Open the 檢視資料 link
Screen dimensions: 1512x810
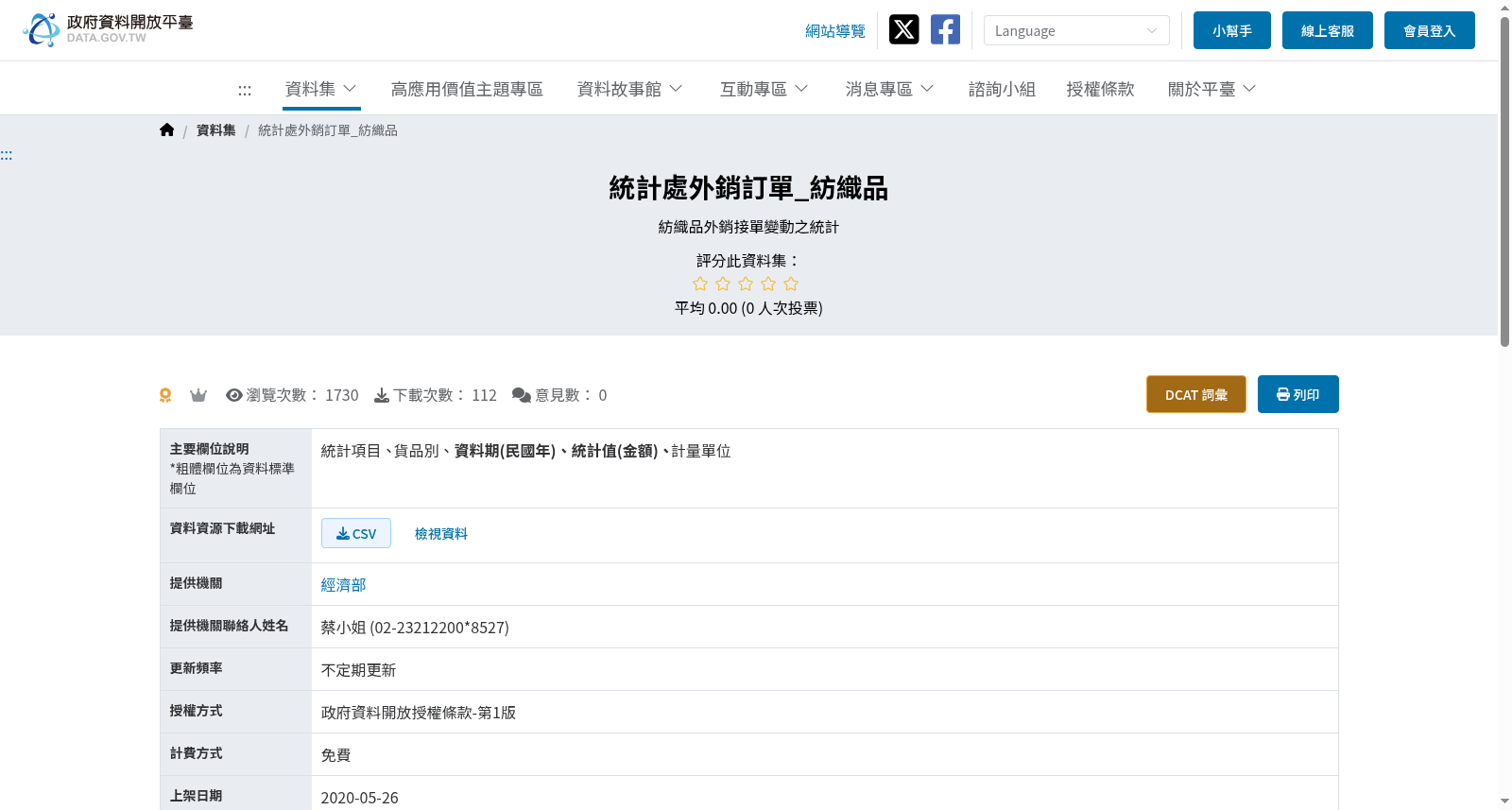tap(441, 534)
